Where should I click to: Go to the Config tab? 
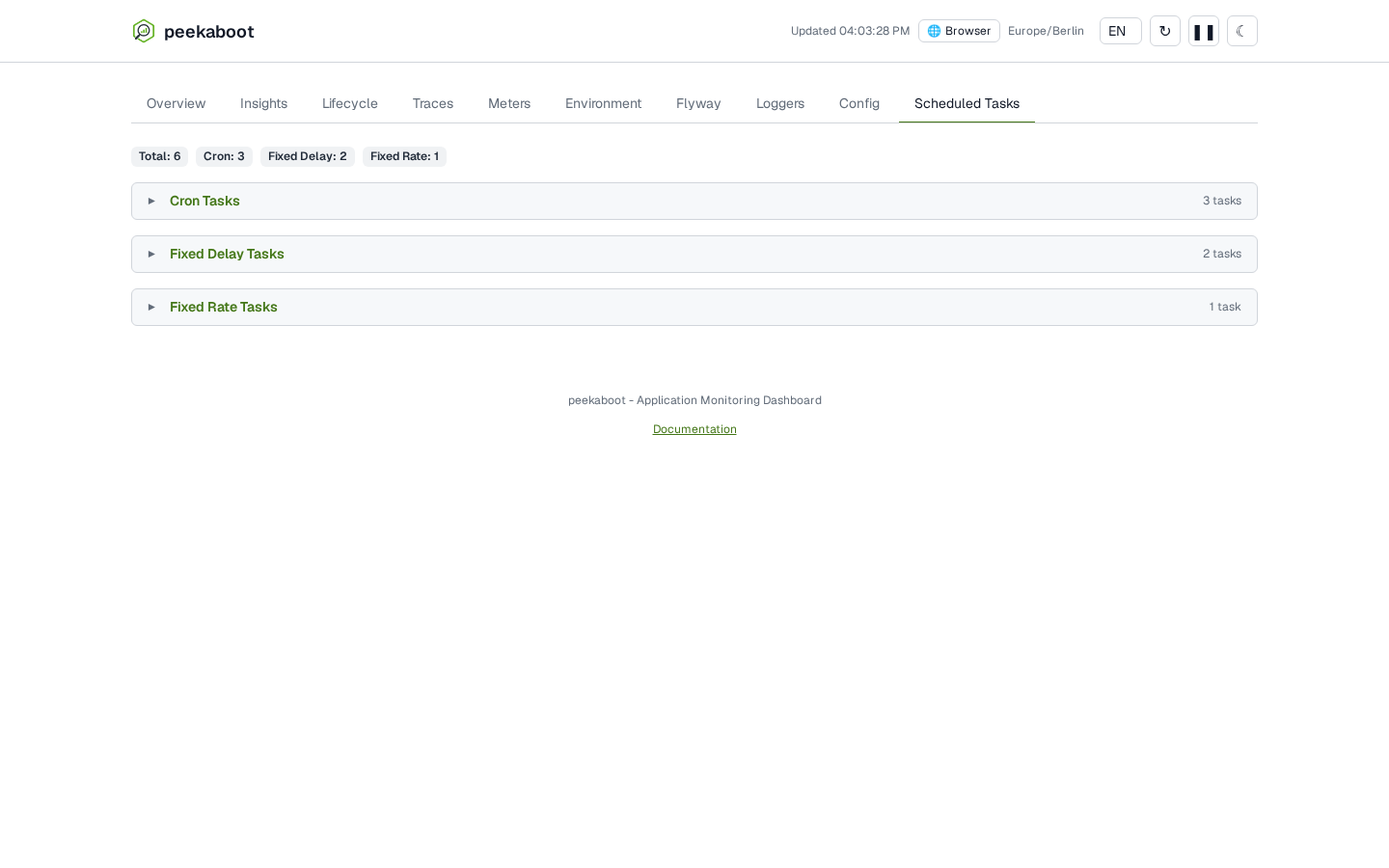pyautogui.click(x=859, y=103)
